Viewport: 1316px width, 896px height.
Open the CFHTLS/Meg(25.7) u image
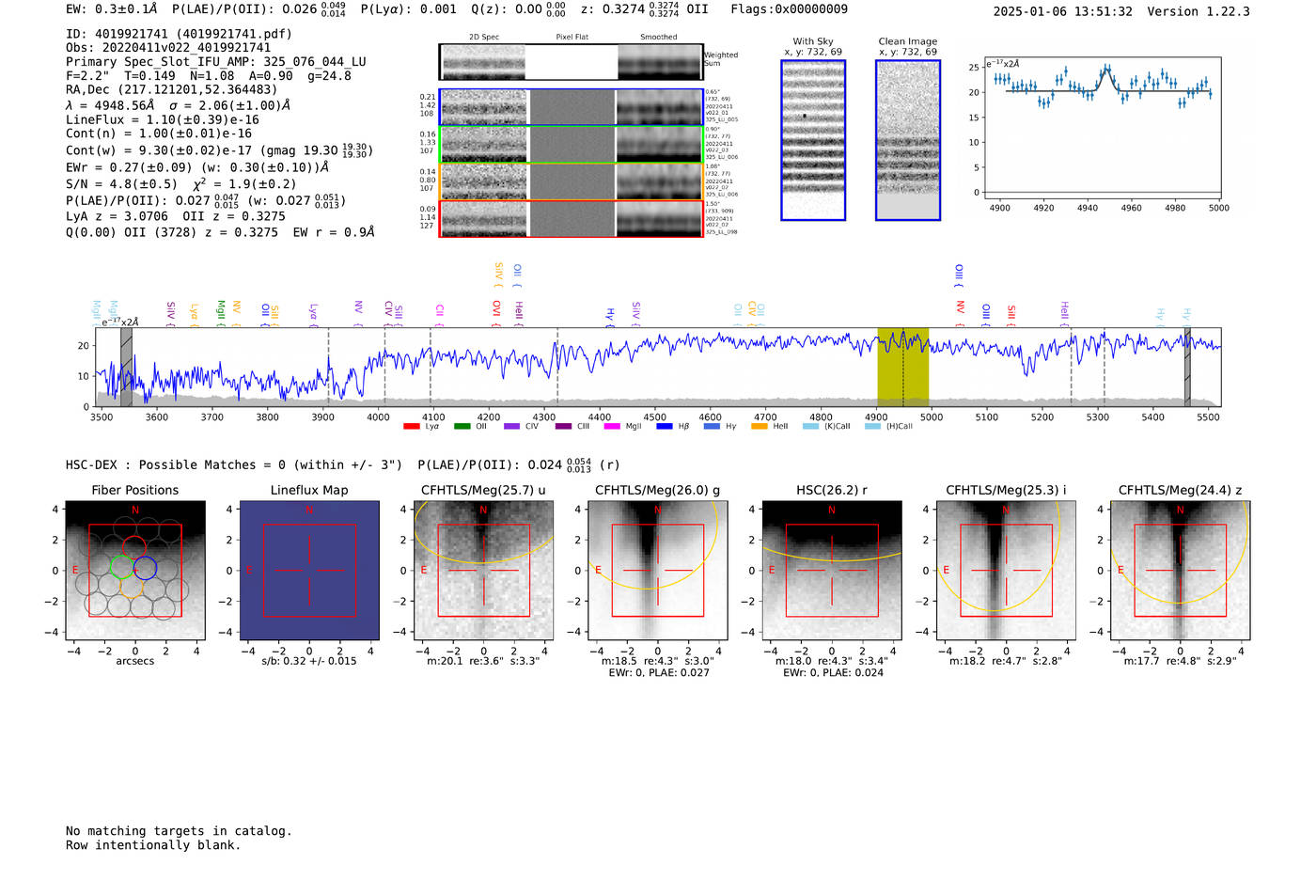483,570
